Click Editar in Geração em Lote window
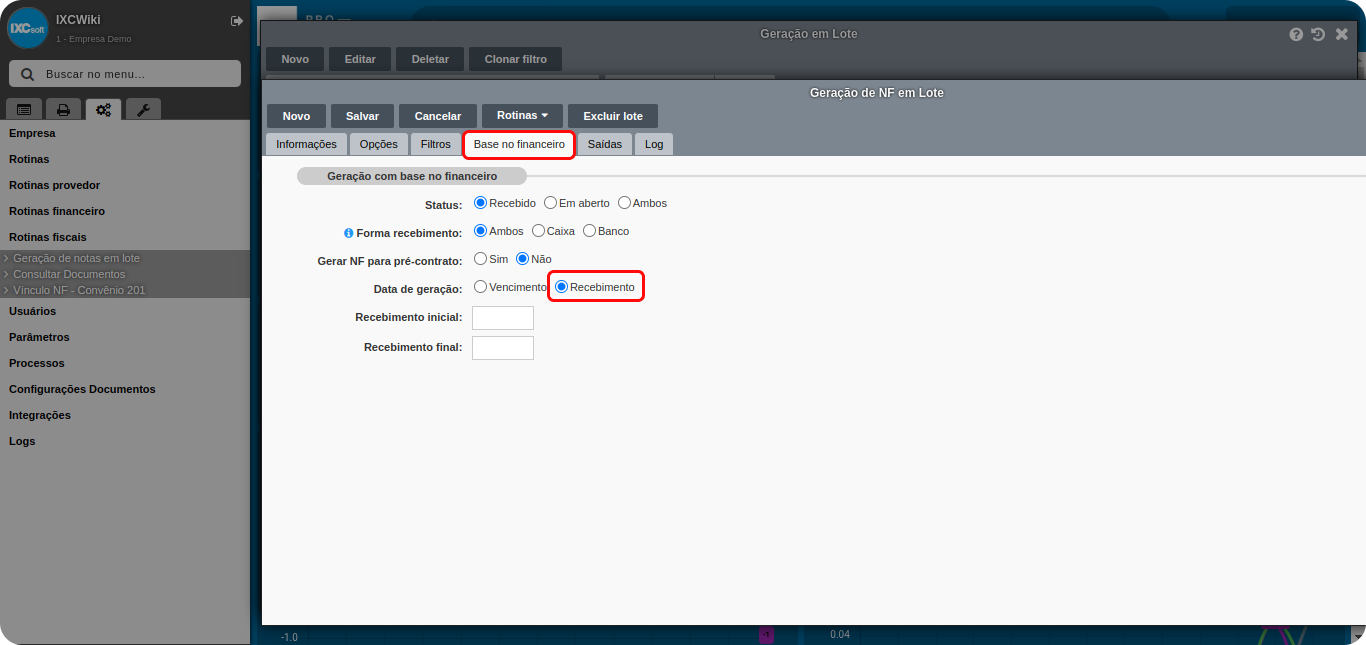Screen dimensions: 1366x645 [360, 59]
